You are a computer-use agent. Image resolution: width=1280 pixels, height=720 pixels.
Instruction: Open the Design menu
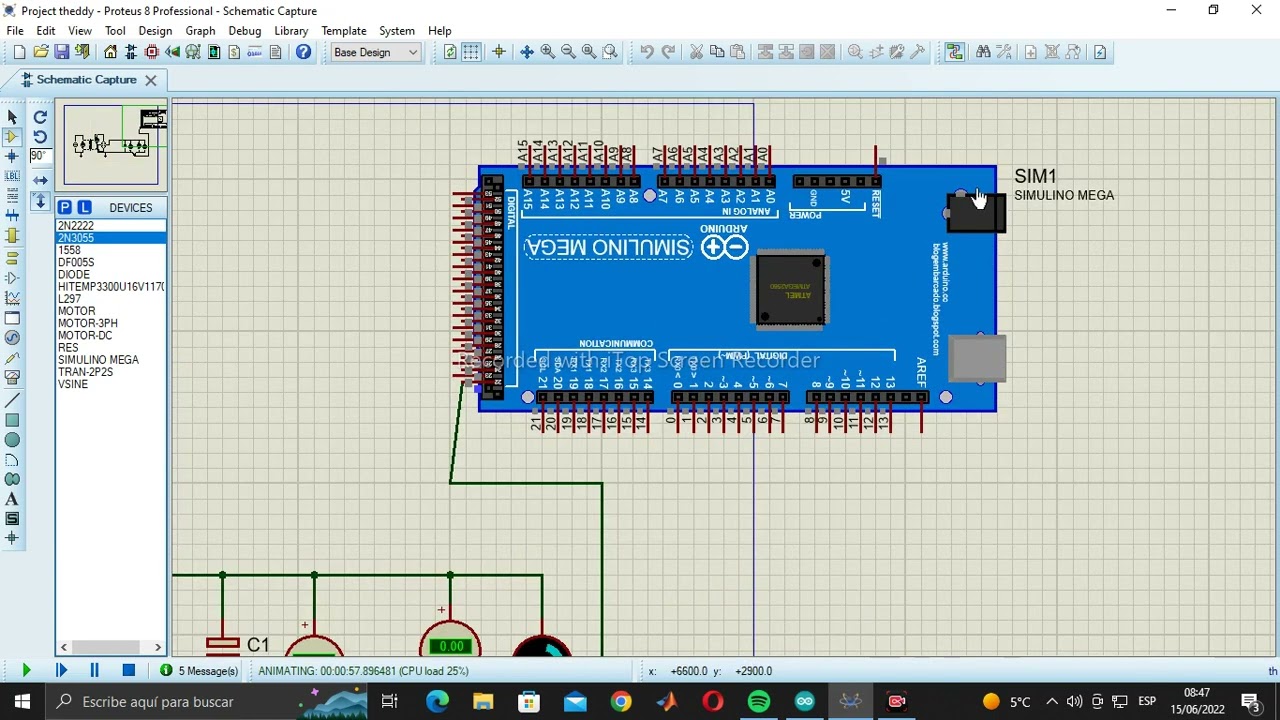pyautogui.click(x=155, y=31)
